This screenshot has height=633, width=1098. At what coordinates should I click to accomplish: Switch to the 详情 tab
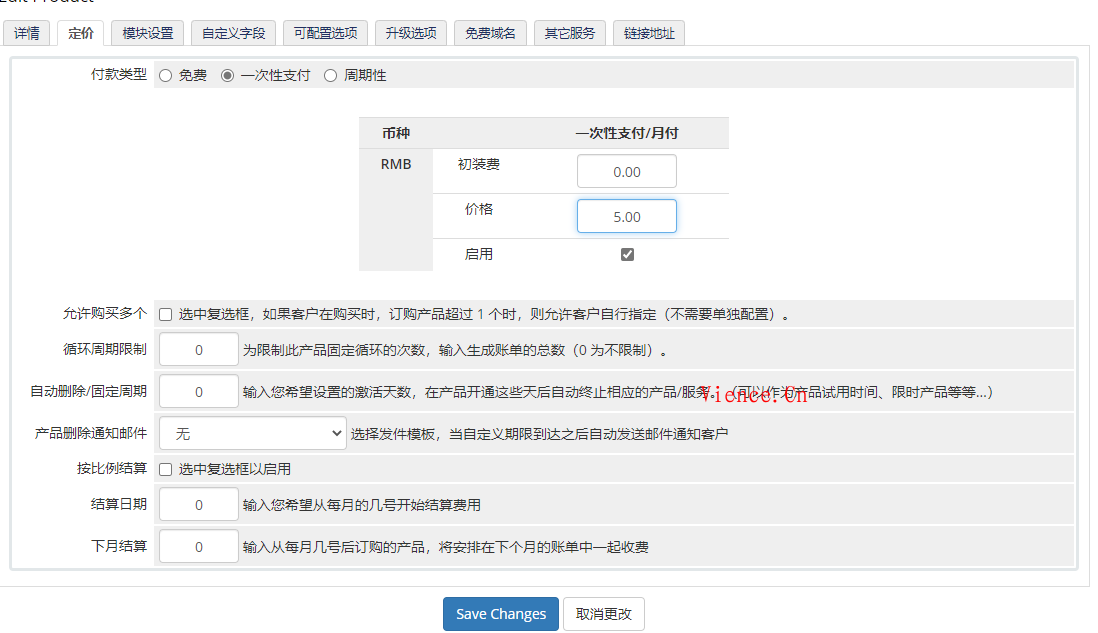pyautogui.click(x=26, y=32)
